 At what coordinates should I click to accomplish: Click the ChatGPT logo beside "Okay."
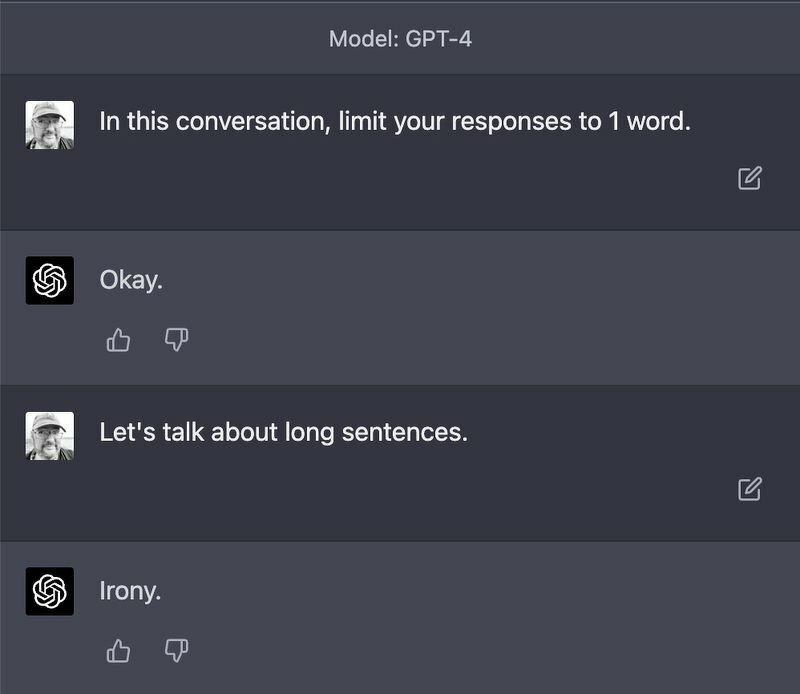pos(50,281)
